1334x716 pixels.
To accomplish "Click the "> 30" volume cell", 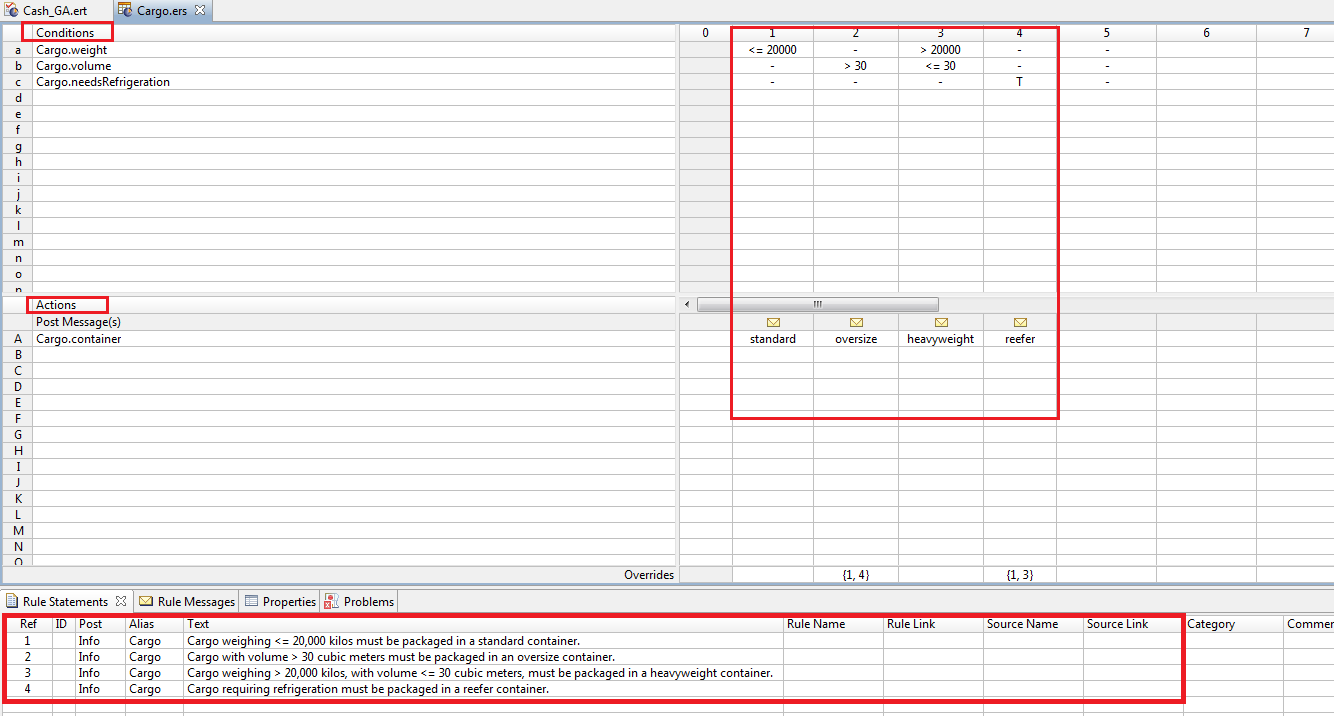I will (856, 66).
